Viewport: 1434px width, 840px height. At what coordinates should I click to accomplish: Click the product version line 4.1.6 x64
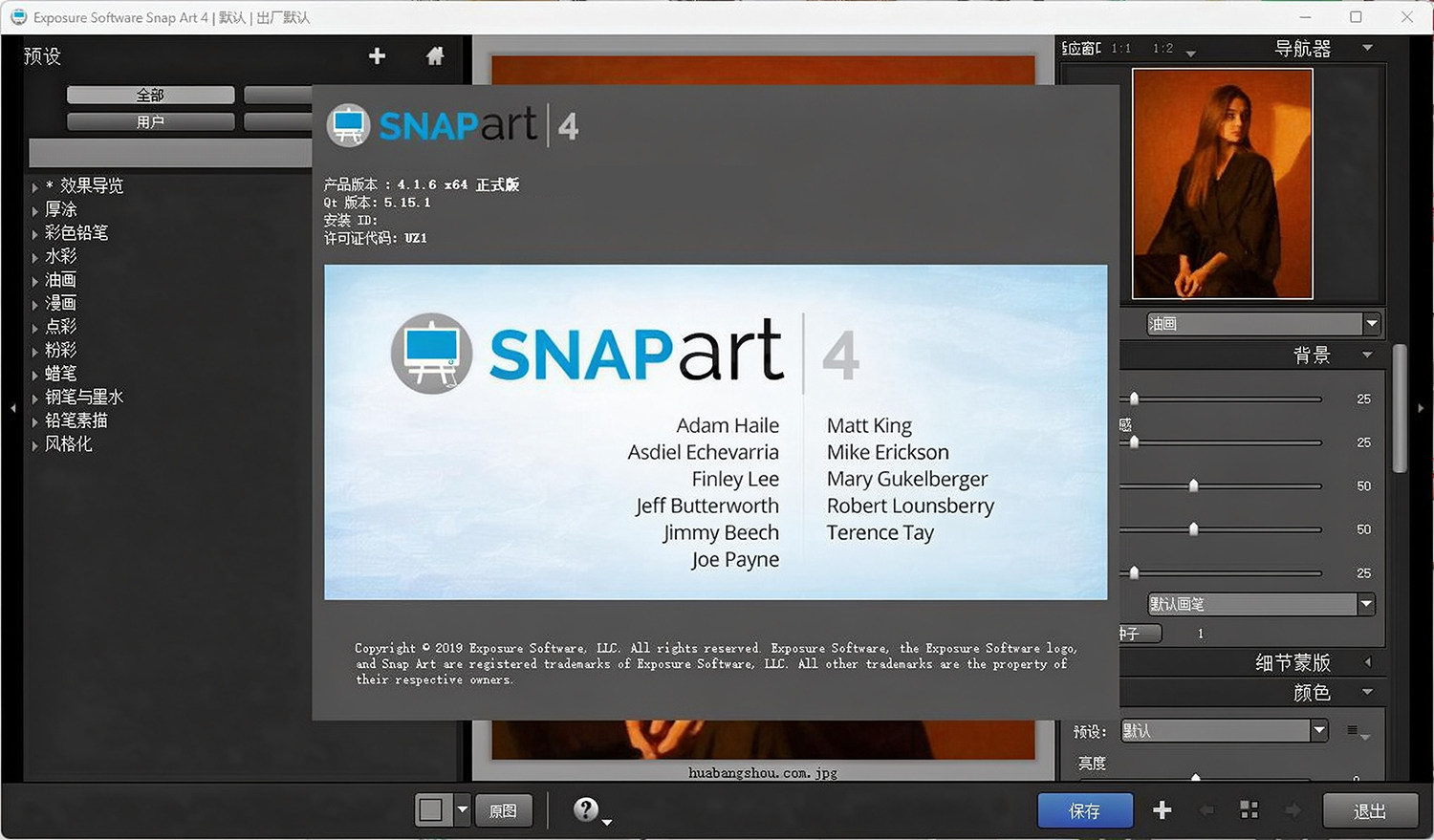tap(422, 184)
